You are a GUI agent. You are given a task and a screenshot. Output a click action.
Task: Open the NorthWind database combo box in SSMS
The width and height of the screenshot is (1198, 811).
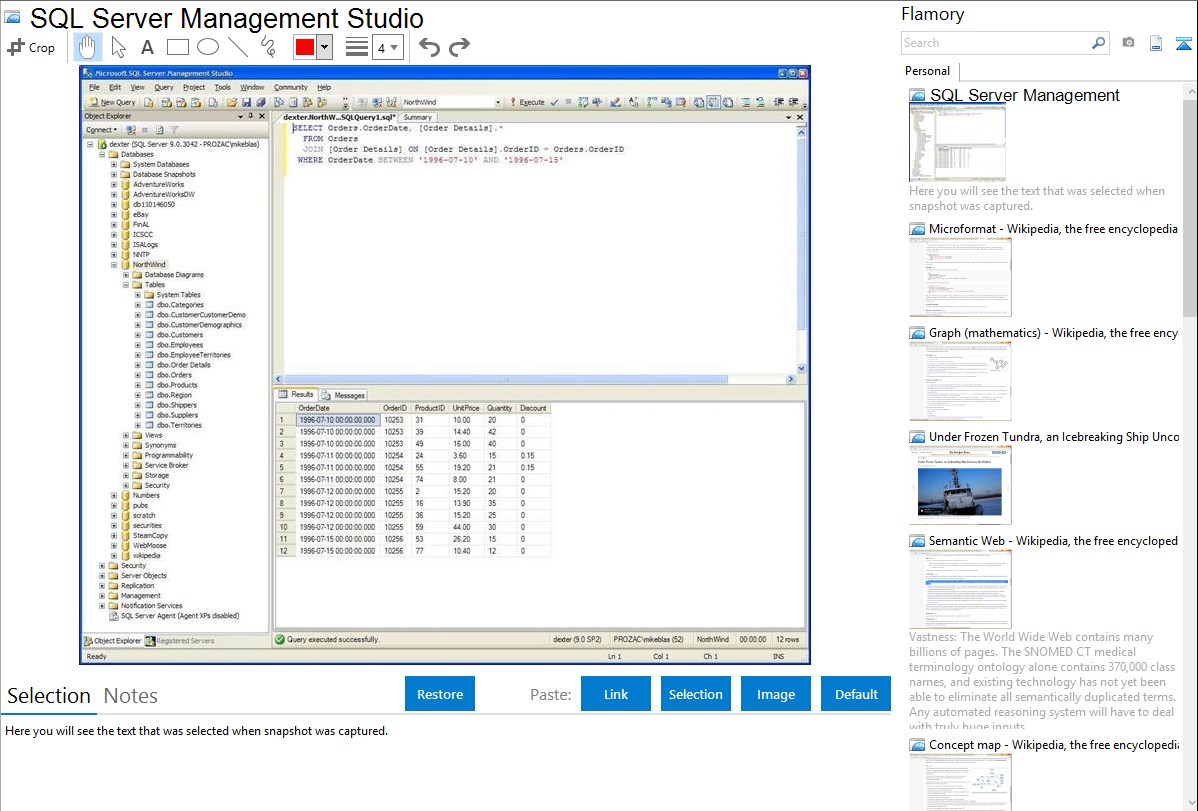click(452, 102)
